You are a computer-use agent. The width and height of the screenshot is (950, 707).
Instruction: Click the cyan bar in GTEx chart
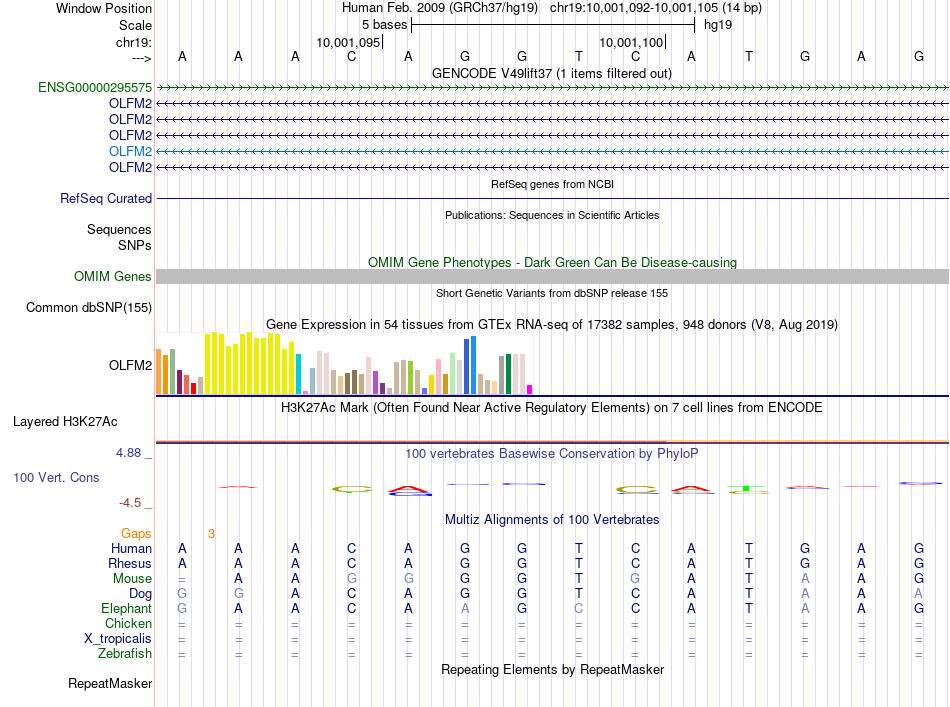(299, 374)
